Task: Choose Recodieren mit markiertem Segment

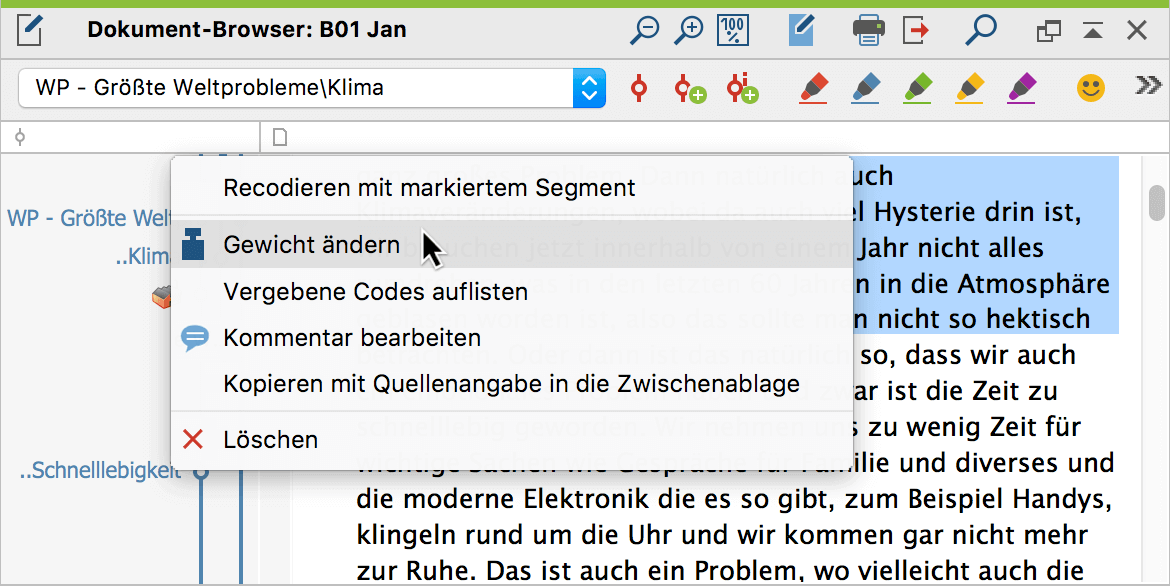Action: coord(512,187)
